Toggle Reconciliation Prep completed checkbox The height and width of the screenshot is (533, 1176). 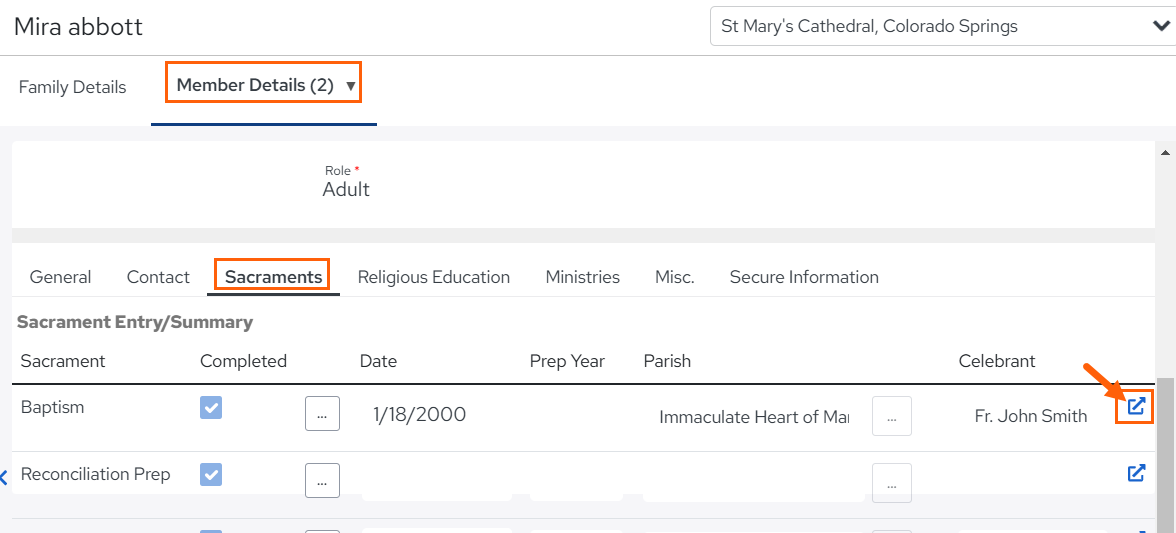click(x=211, y=474)
